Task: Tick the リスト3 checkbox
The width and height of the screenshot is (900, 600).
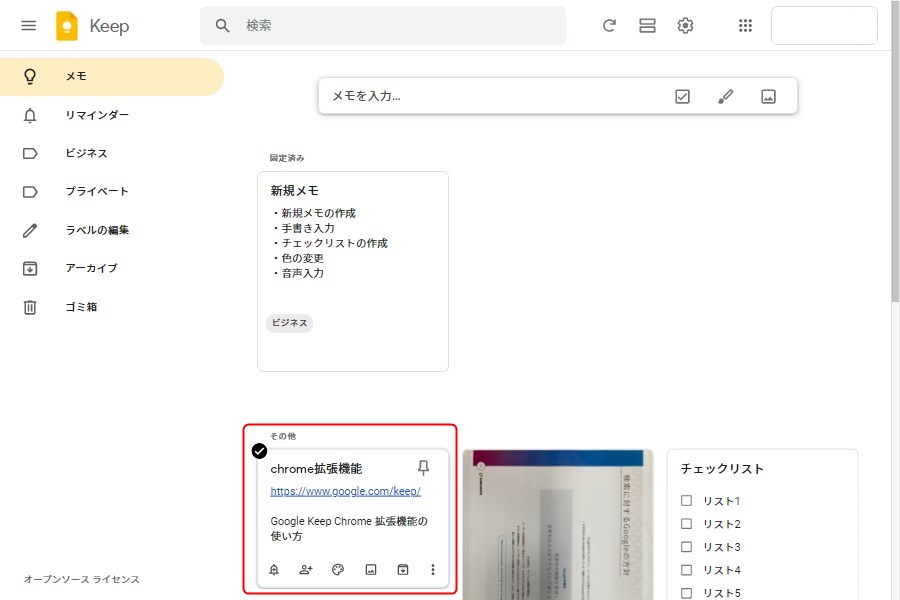Action: pos(687,547)
